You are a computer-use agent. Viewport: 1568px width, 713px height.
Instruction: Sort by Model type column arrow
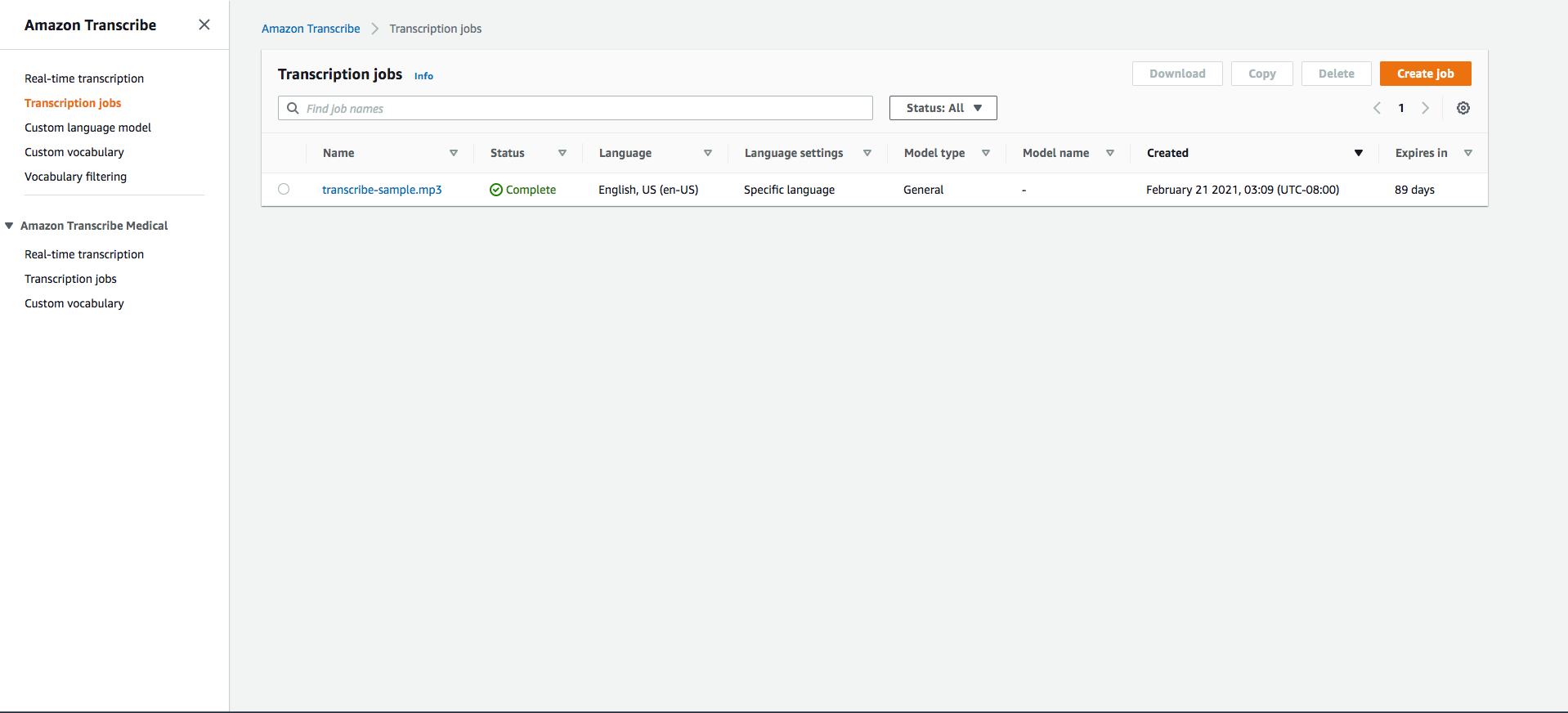pos(986,153)
